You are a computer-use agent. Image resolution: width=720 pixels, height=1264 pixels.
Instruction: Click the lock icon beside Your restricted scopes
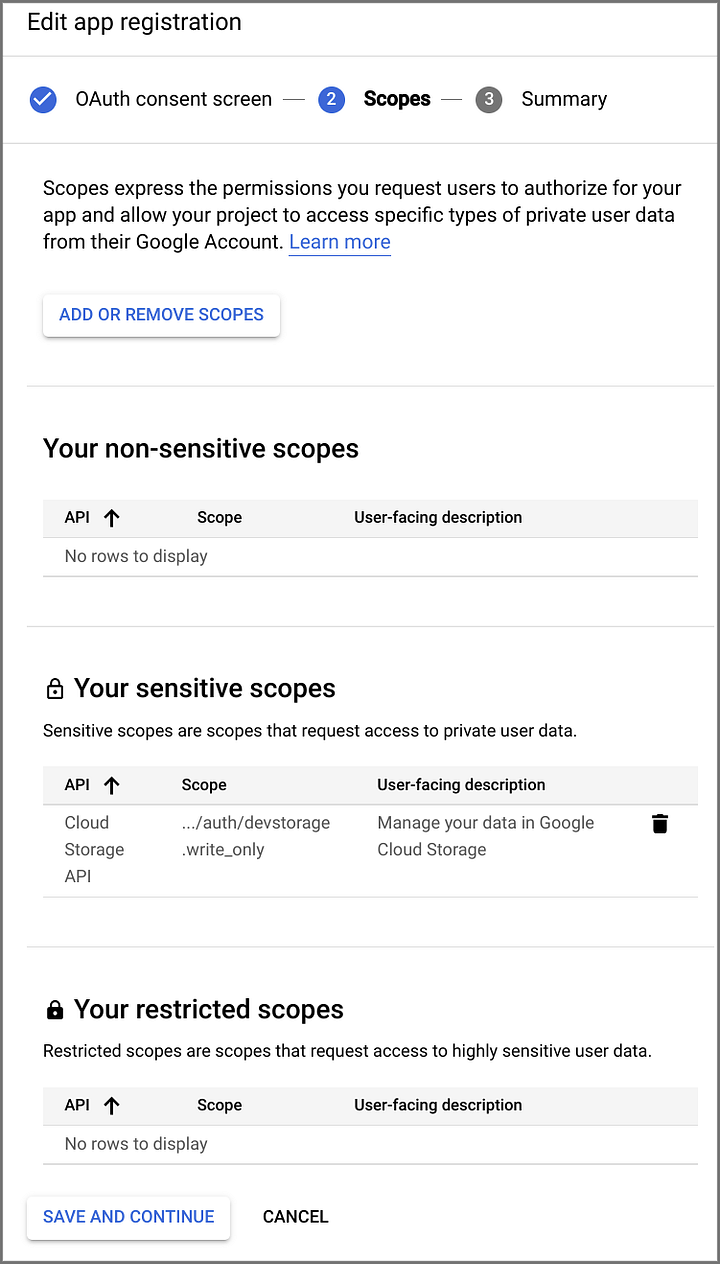pyautogui.click(x=55, y=1009)
